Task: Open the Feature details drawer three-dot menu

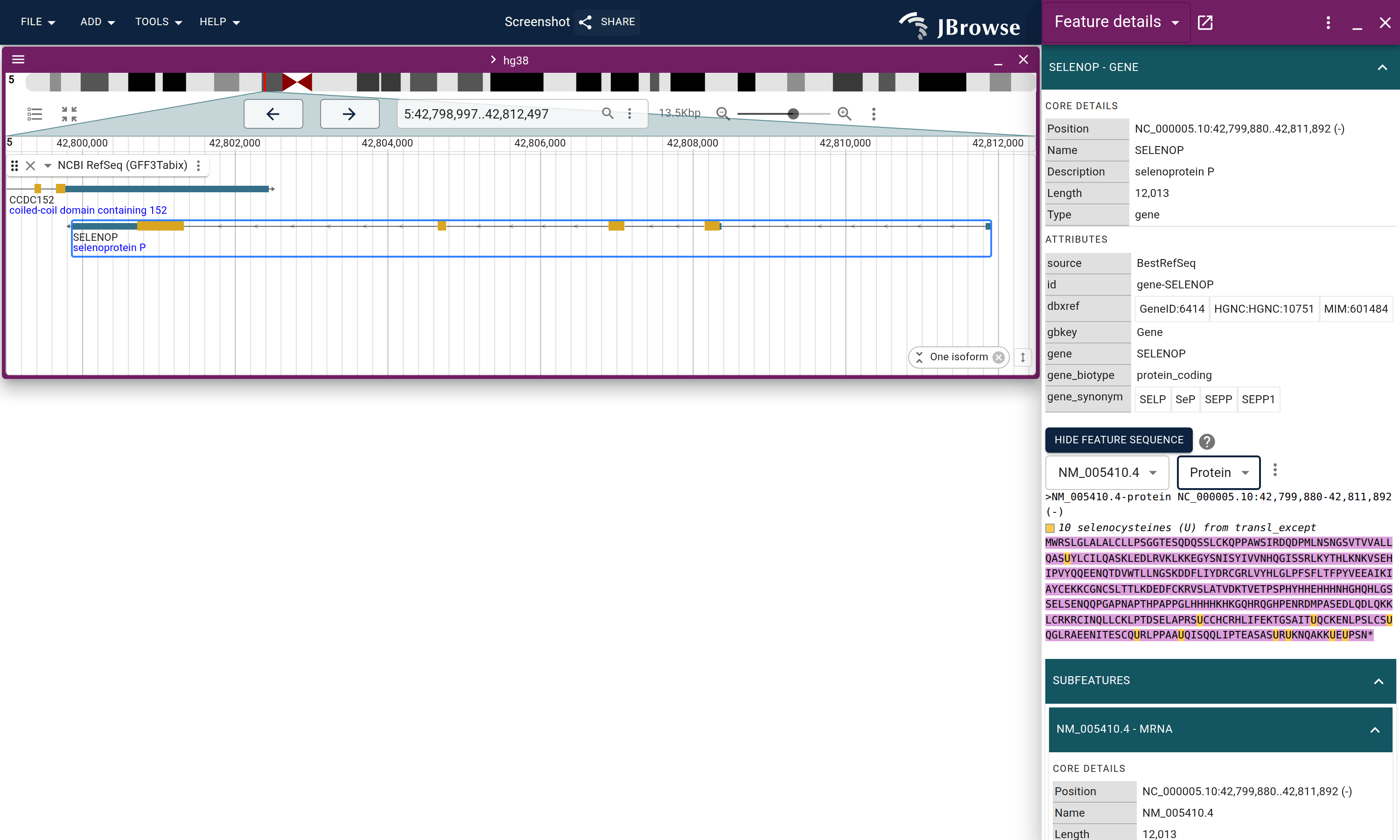Action: 1328,22
